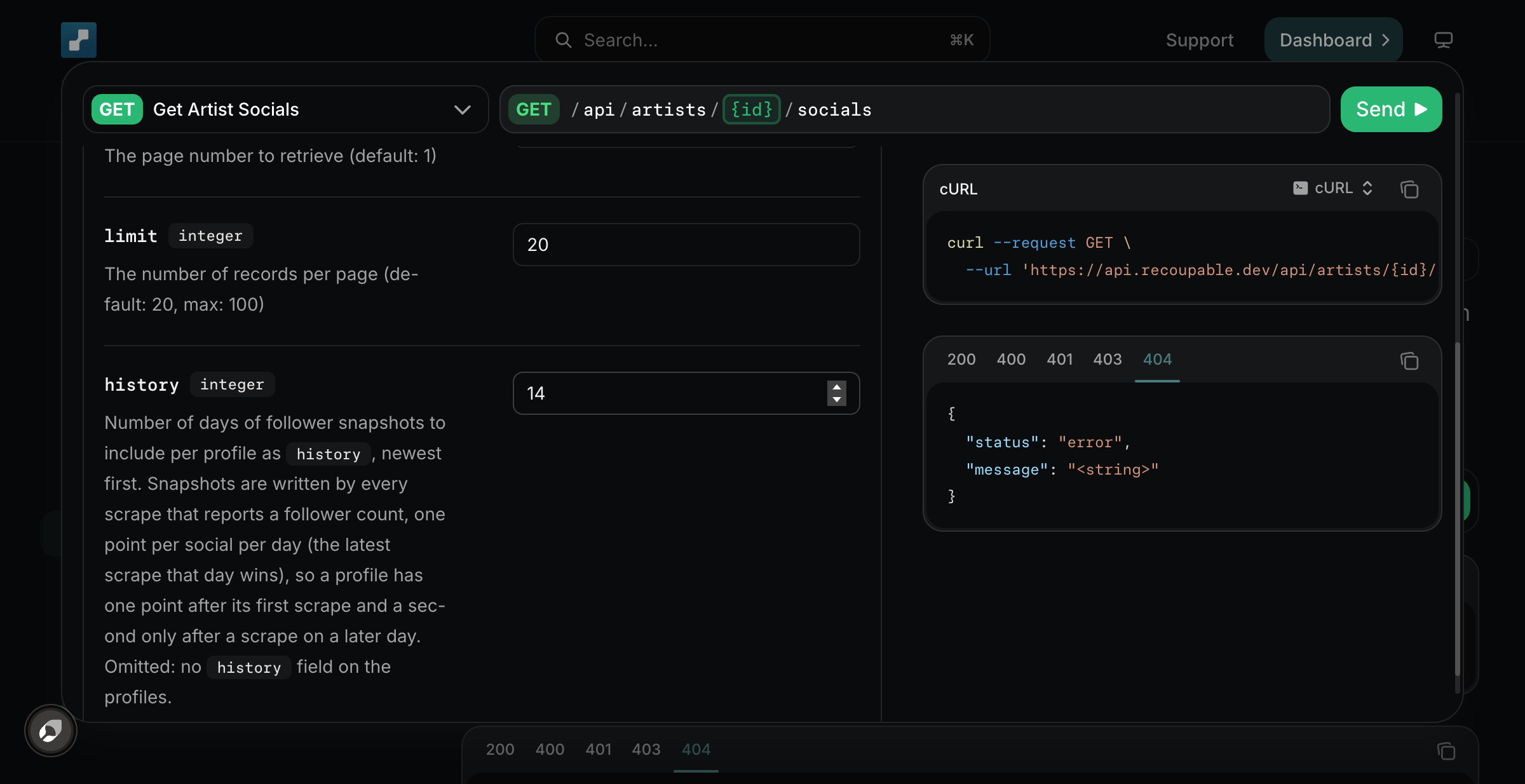
Task: Click the playground vertical scrollbar
Action: coord(1458,508)
